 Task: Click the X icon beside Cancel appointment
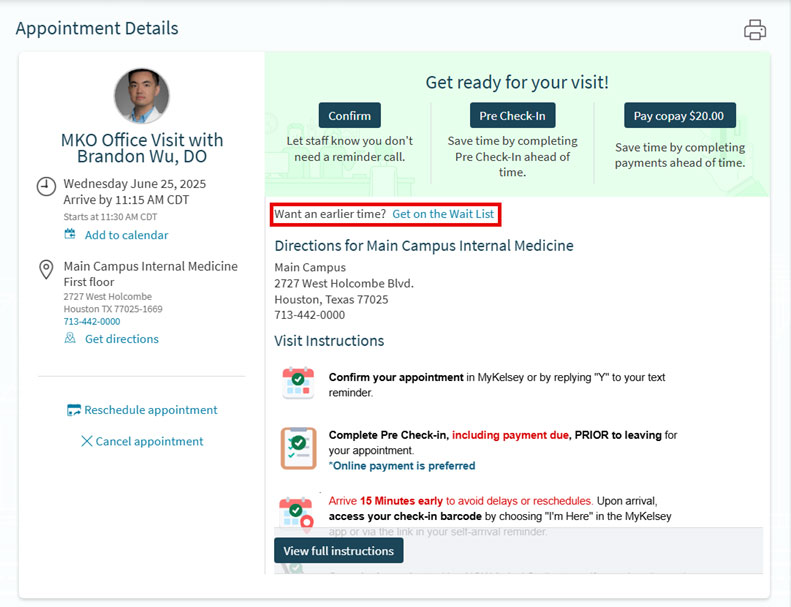[86, 441]
